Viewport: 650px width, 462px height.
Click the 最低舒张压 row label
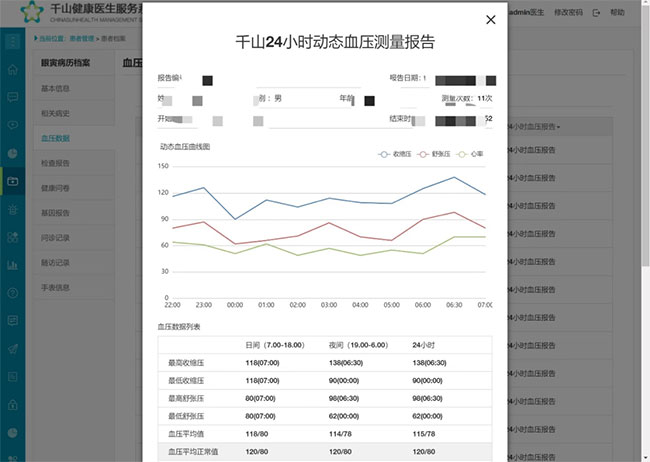tap(186, 416)
